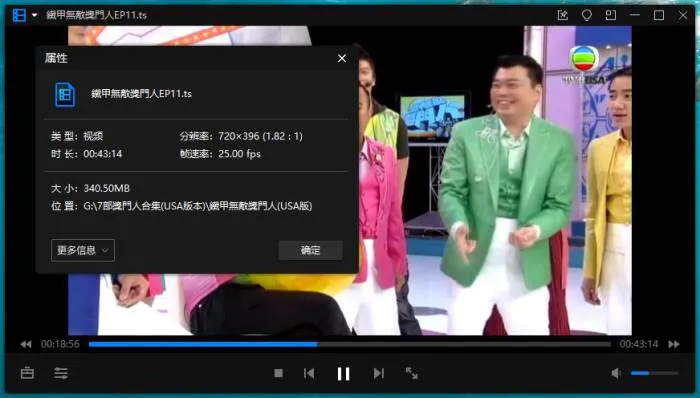Click the file location path starting with G:\
Viewport: 700px width, 398px height.
(x=198, y=206)
